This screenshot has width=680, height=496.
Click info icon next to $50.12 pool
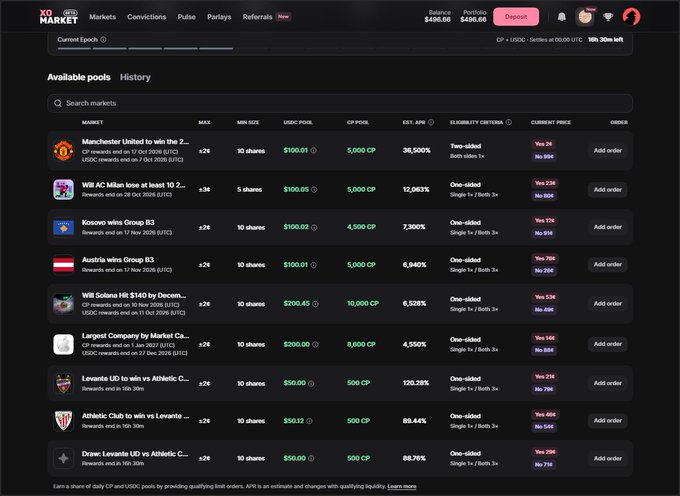coord(309,421)
